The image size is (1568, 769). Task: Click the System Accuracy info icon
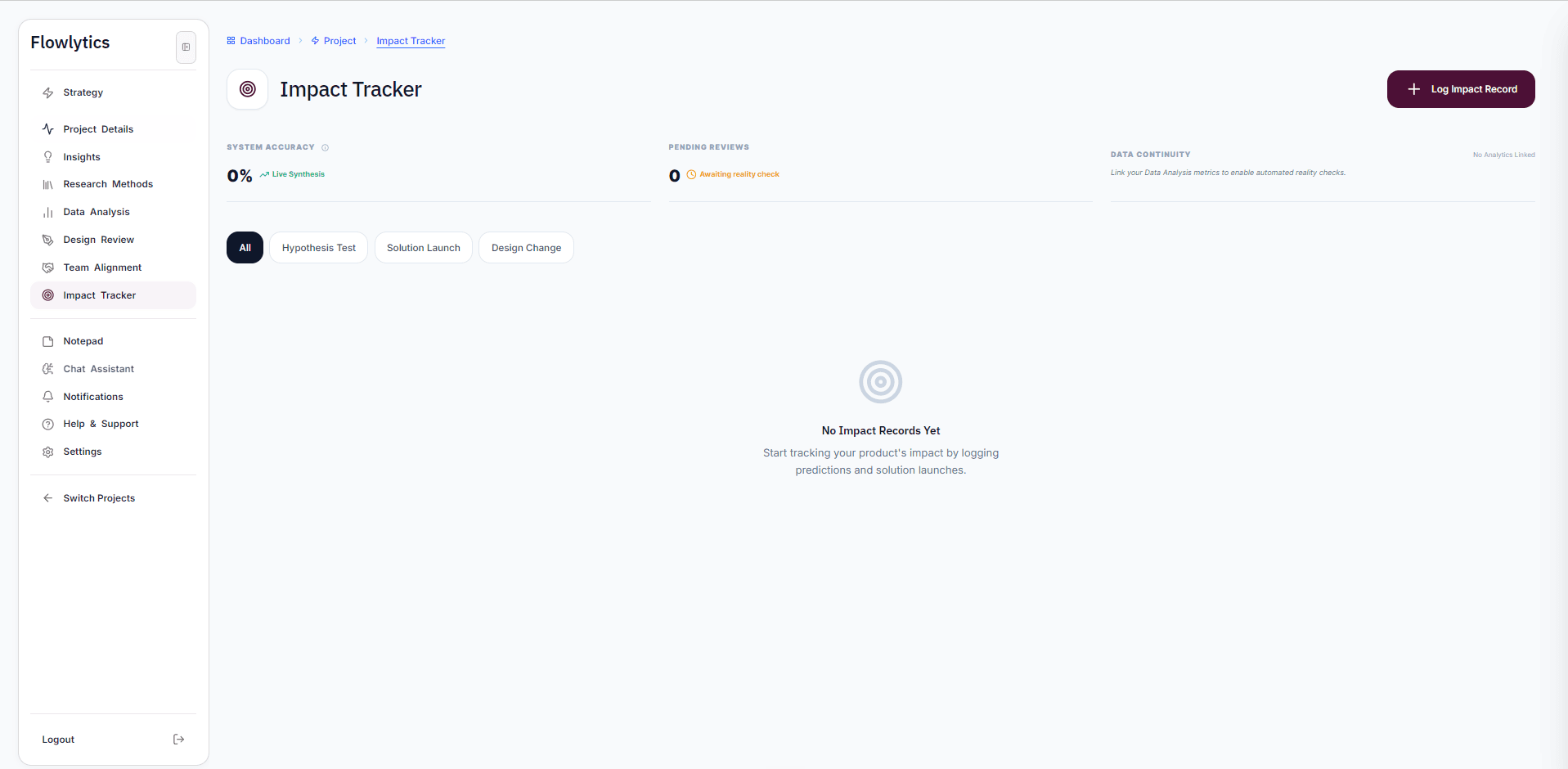coord(325,148)
